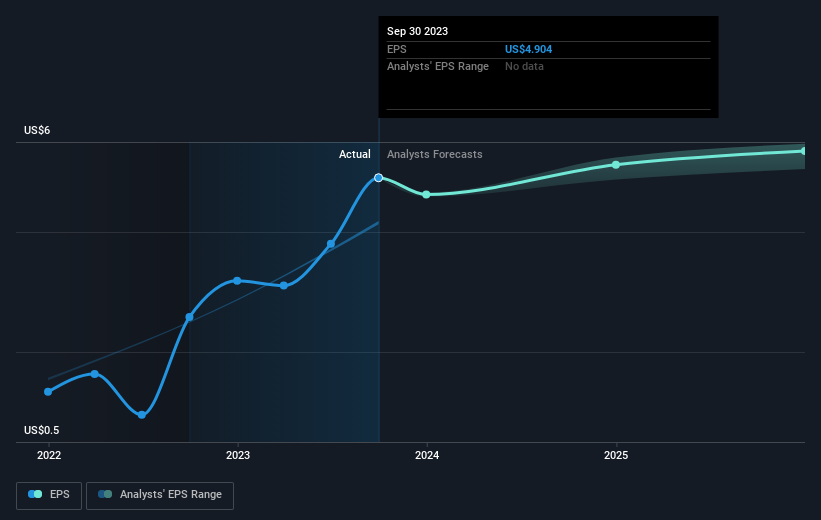Click the Actual label
Screen dimensions: 821x520
point(354,154)
